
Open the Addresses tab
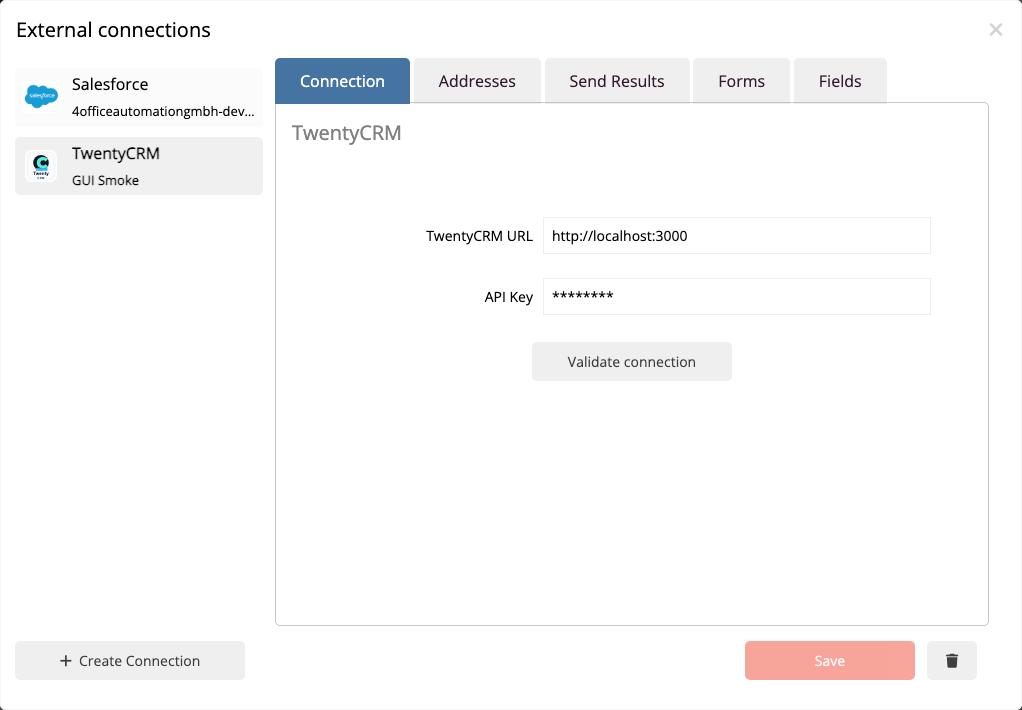477,81
